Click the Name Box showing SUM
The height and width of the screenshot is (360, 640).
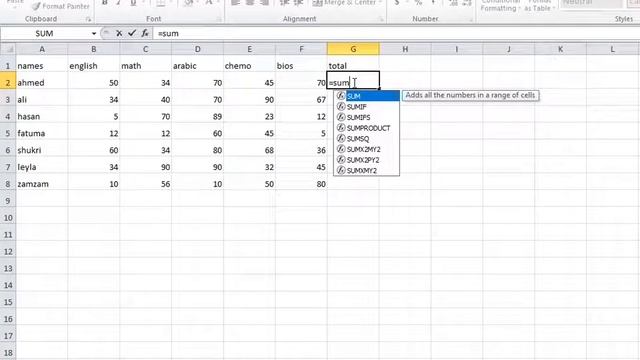click(45, 33)
